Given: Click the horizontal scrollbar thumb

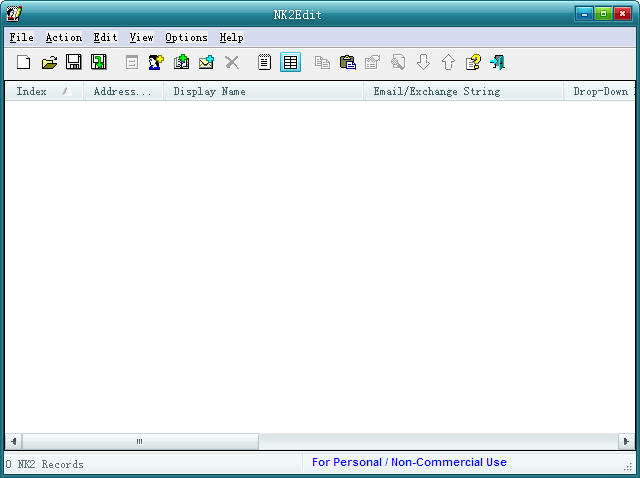Looking at the screenshot, I should coord(139,441).
